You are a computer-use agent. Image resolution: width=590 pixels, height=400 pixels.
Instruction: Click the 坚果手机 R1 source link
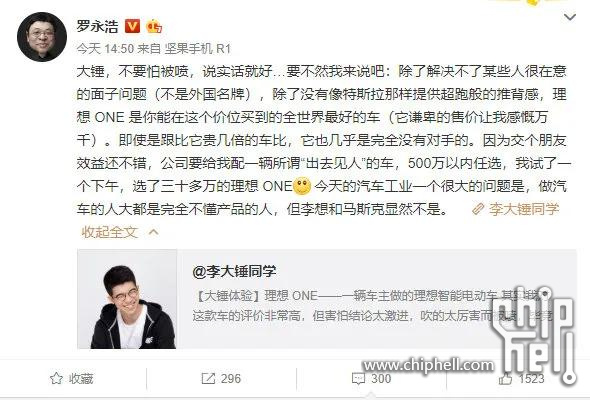click(198, 49)
